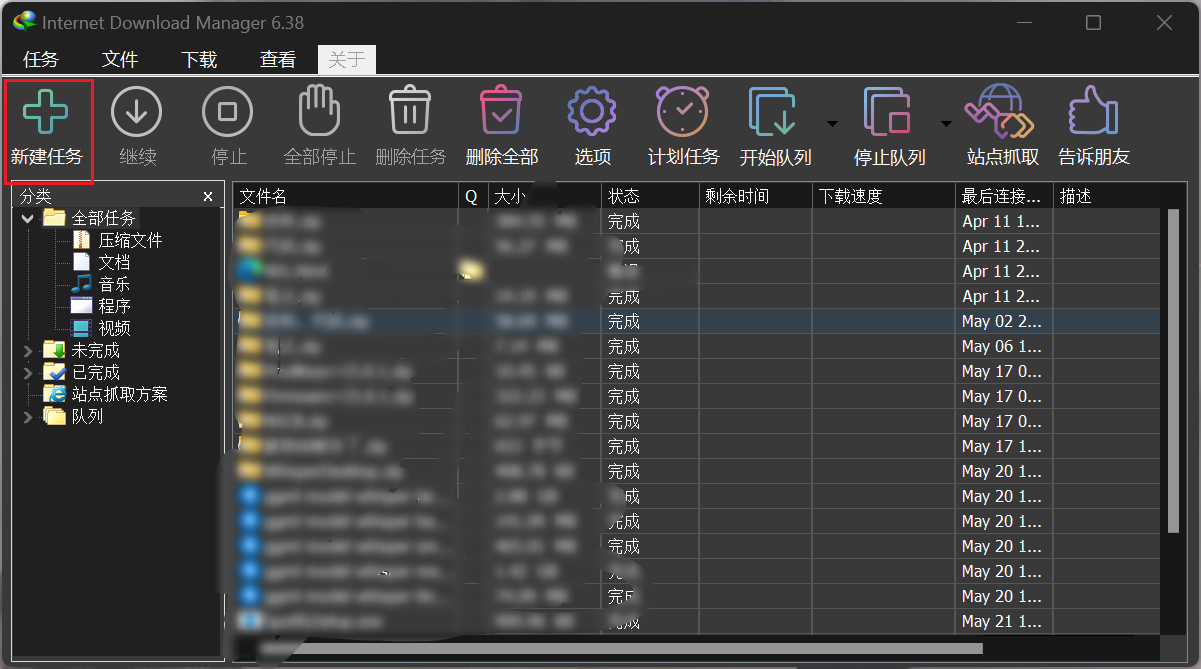The image size is (1201, 669).
Task: Click the 'May 06 1...' date cell
Action: (x=1003, y=346)
